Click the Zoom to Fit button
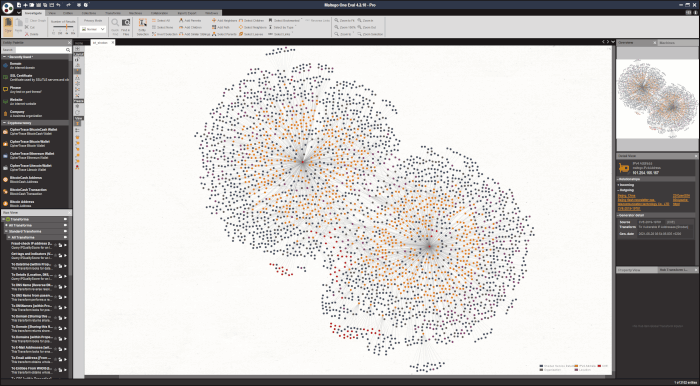This screenshot has height=386, width=700. tap(344, 21)
